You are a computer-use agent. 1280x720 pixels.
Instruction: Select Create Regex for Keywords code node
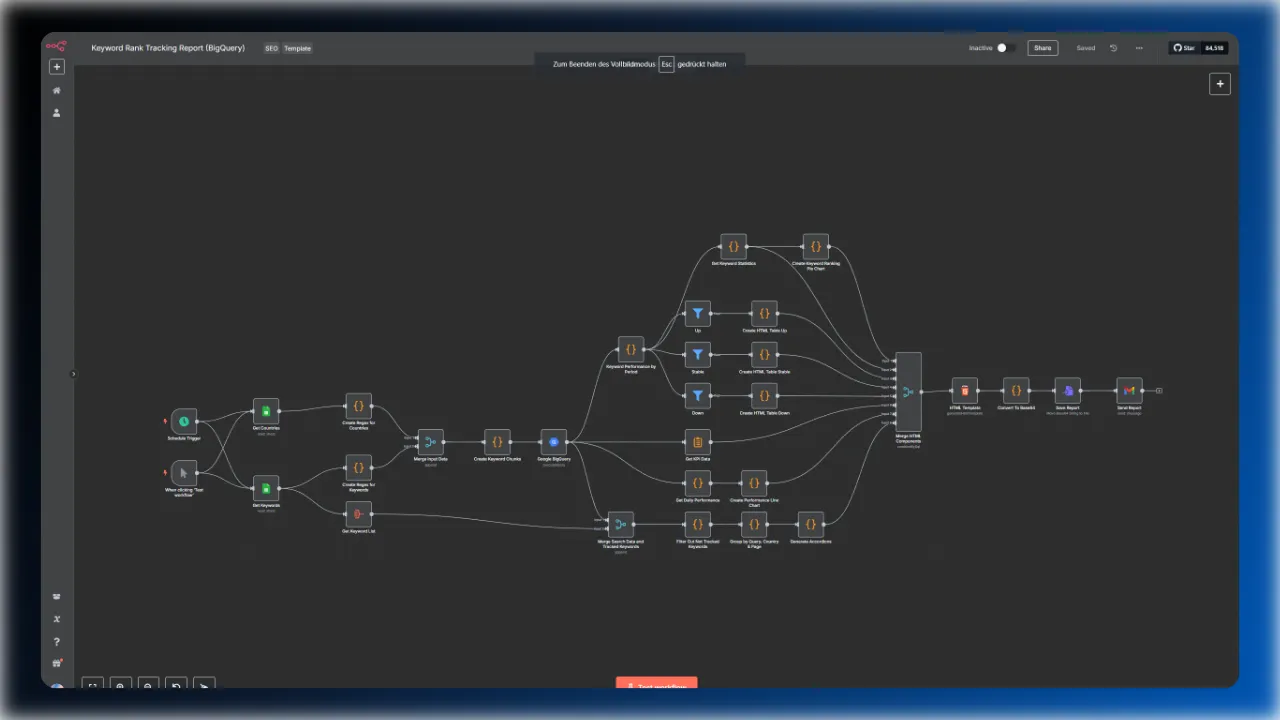(358, 468)
